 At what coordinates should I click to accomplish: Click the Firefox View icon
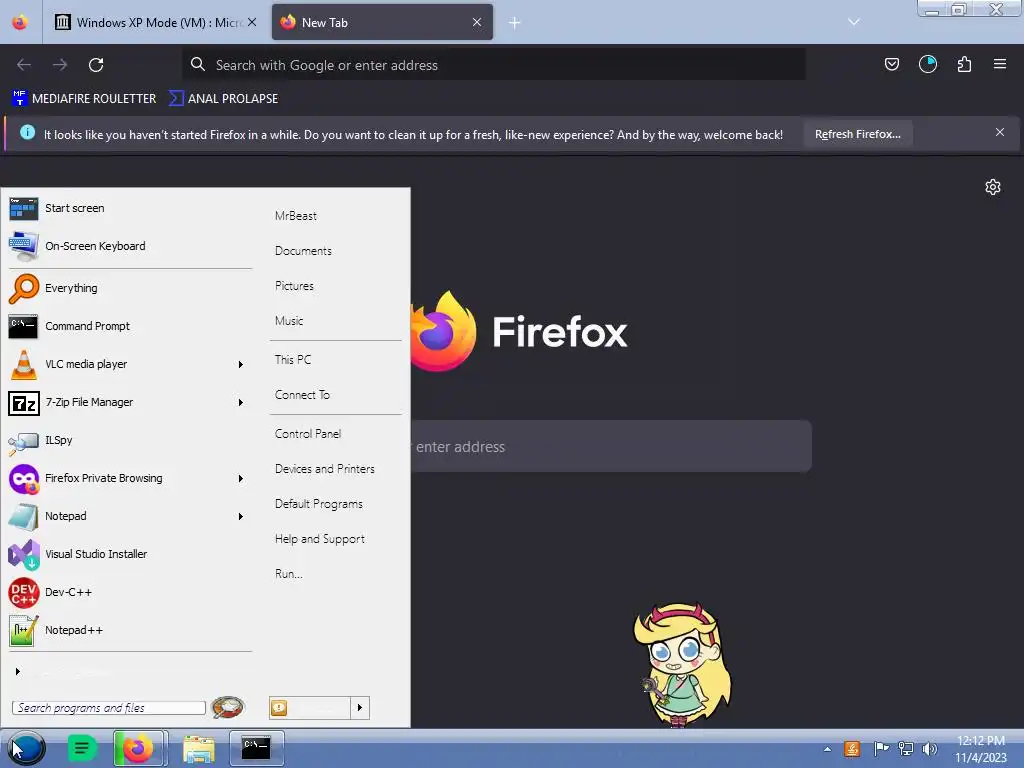pyautogui.click(x=20, y=22)
